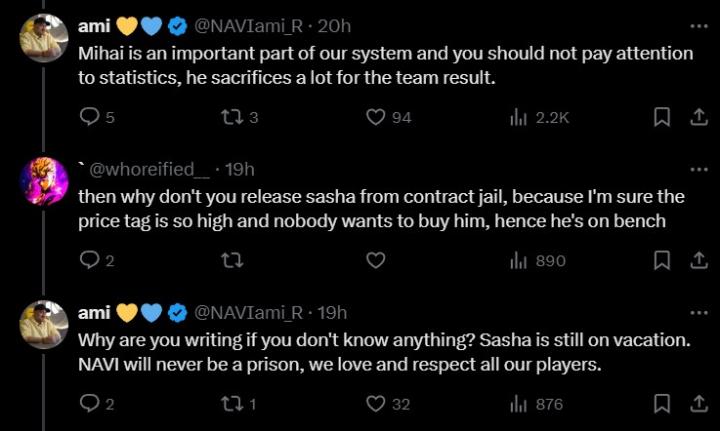Viewport: 720px width, 431px height.
Task: Reply to ami's first tweet about Mihai
Action: pyautogui.click(x=88, y=117)
